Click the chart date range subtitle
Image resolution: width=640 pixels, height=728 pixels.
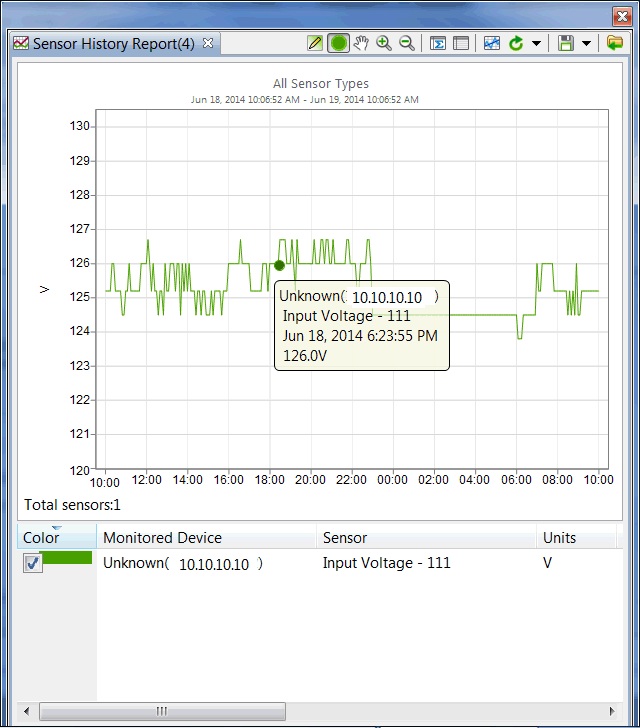click(305, 99)
